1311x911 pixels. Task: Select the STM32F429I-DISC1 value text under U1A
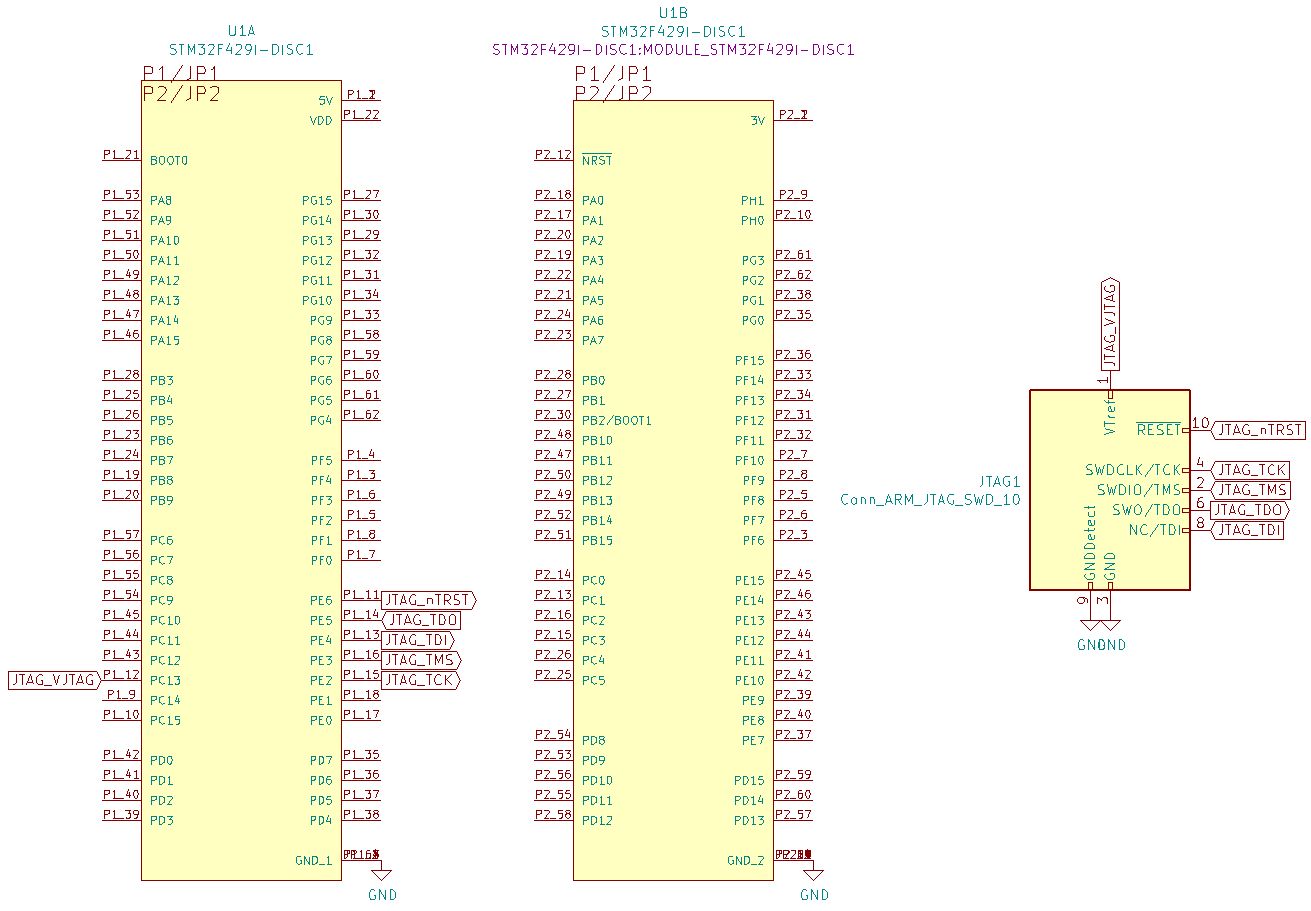point(241,49)
